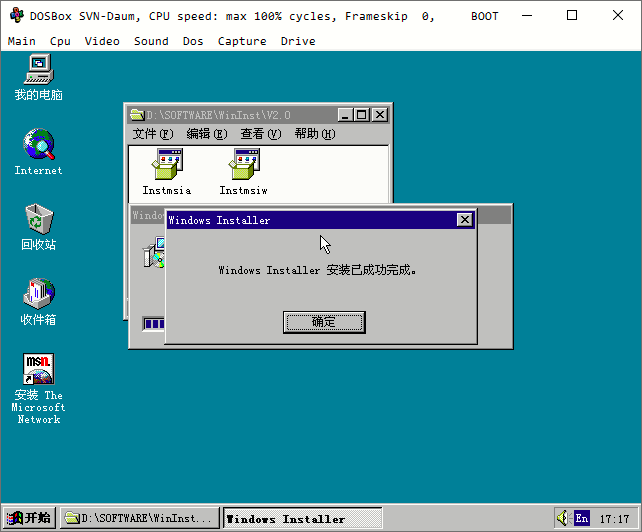The width and height of the screenshot is (642, 532).
Task: Open the DOSBox Cpu menu
Action: (x=60, y=41)
